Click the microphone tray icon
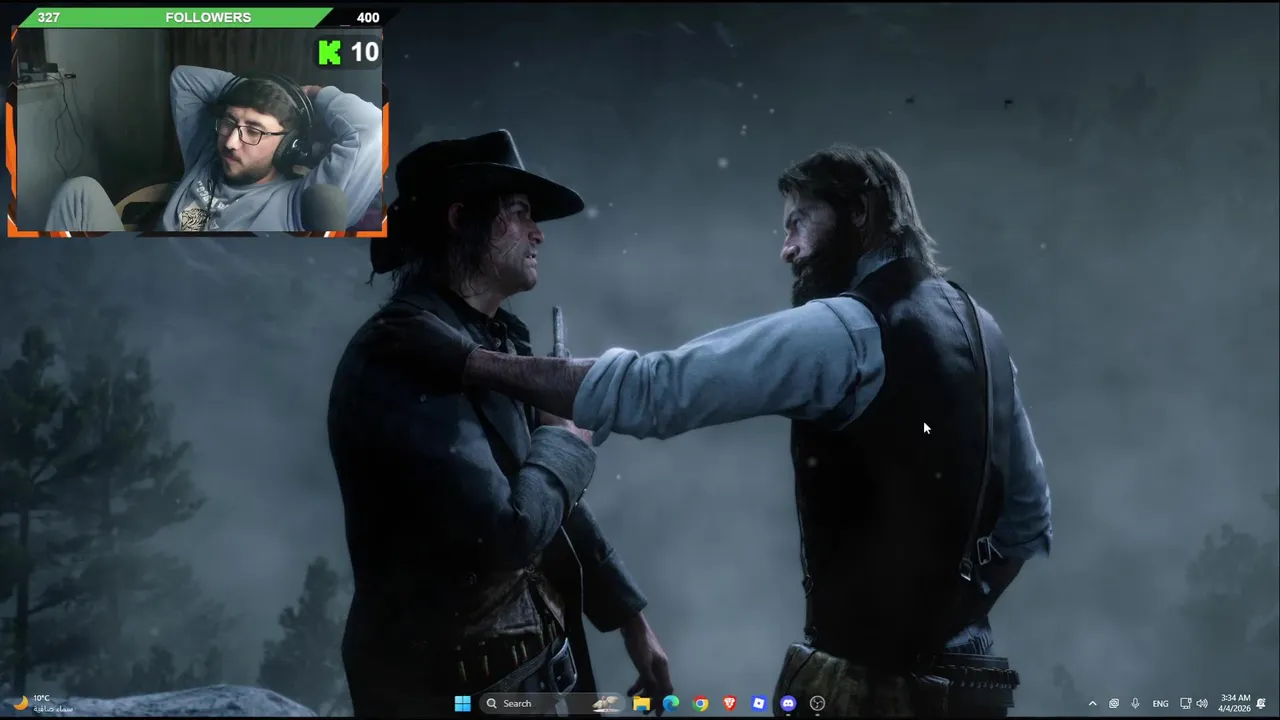1280x720 pixels. click(x=1135, y=703)
